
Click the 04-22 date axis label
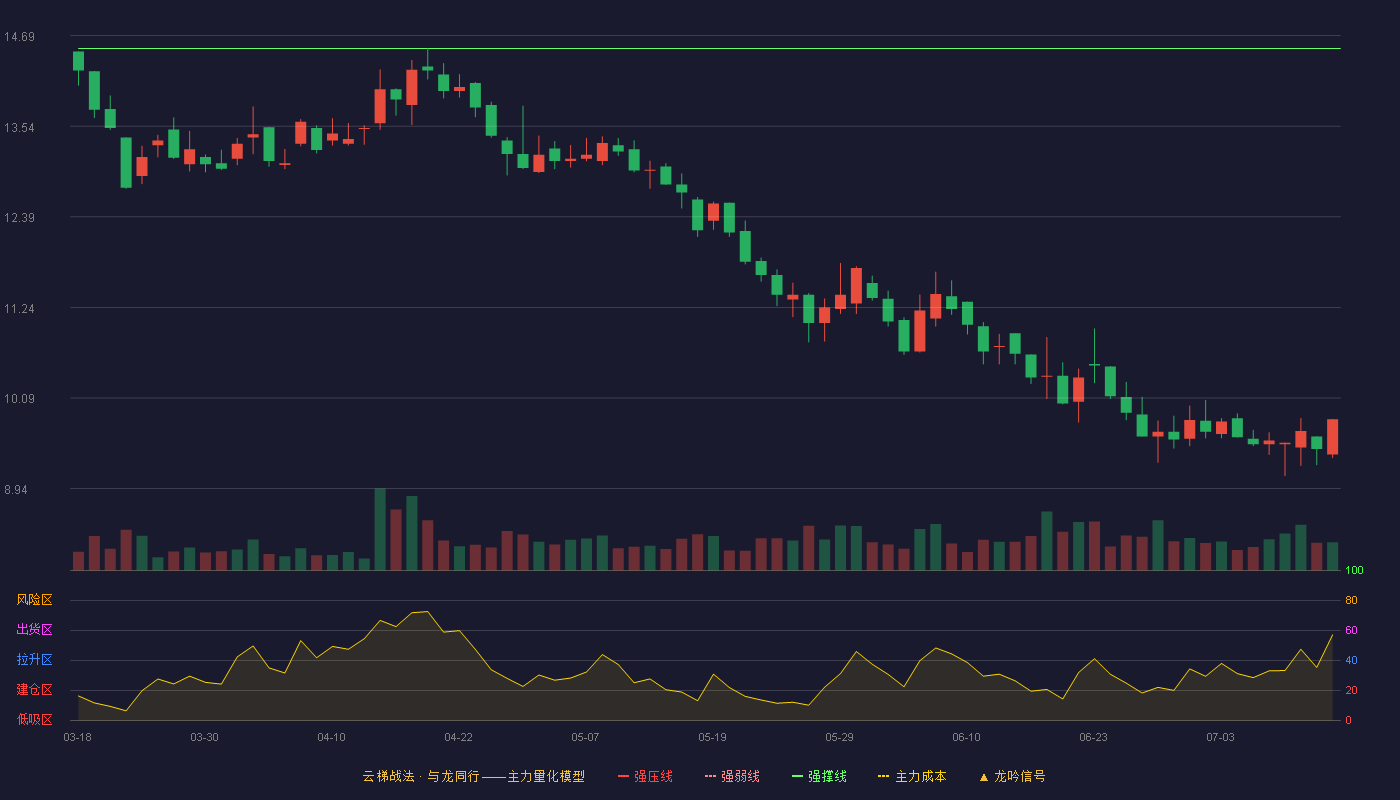coord(458,737)
